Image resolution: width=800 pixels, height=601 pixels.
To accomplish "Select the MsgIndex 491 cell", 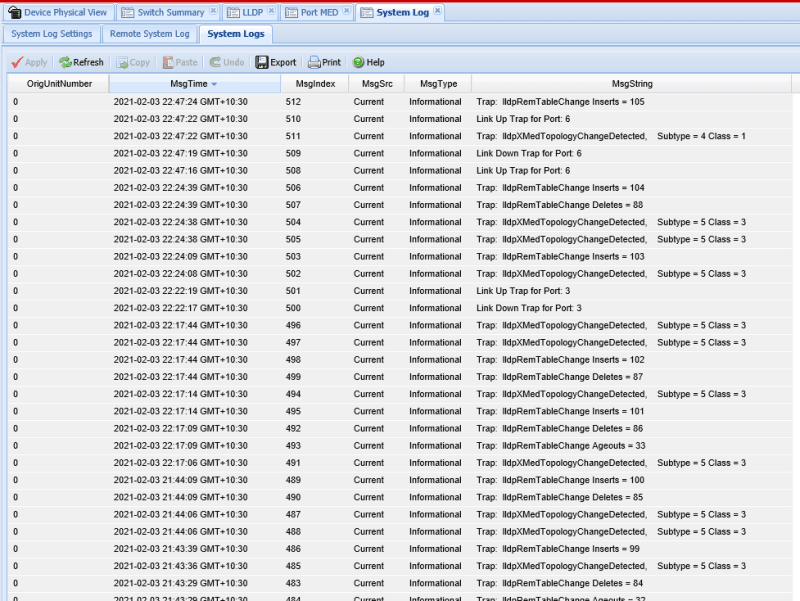I will [x=293, y=463].
